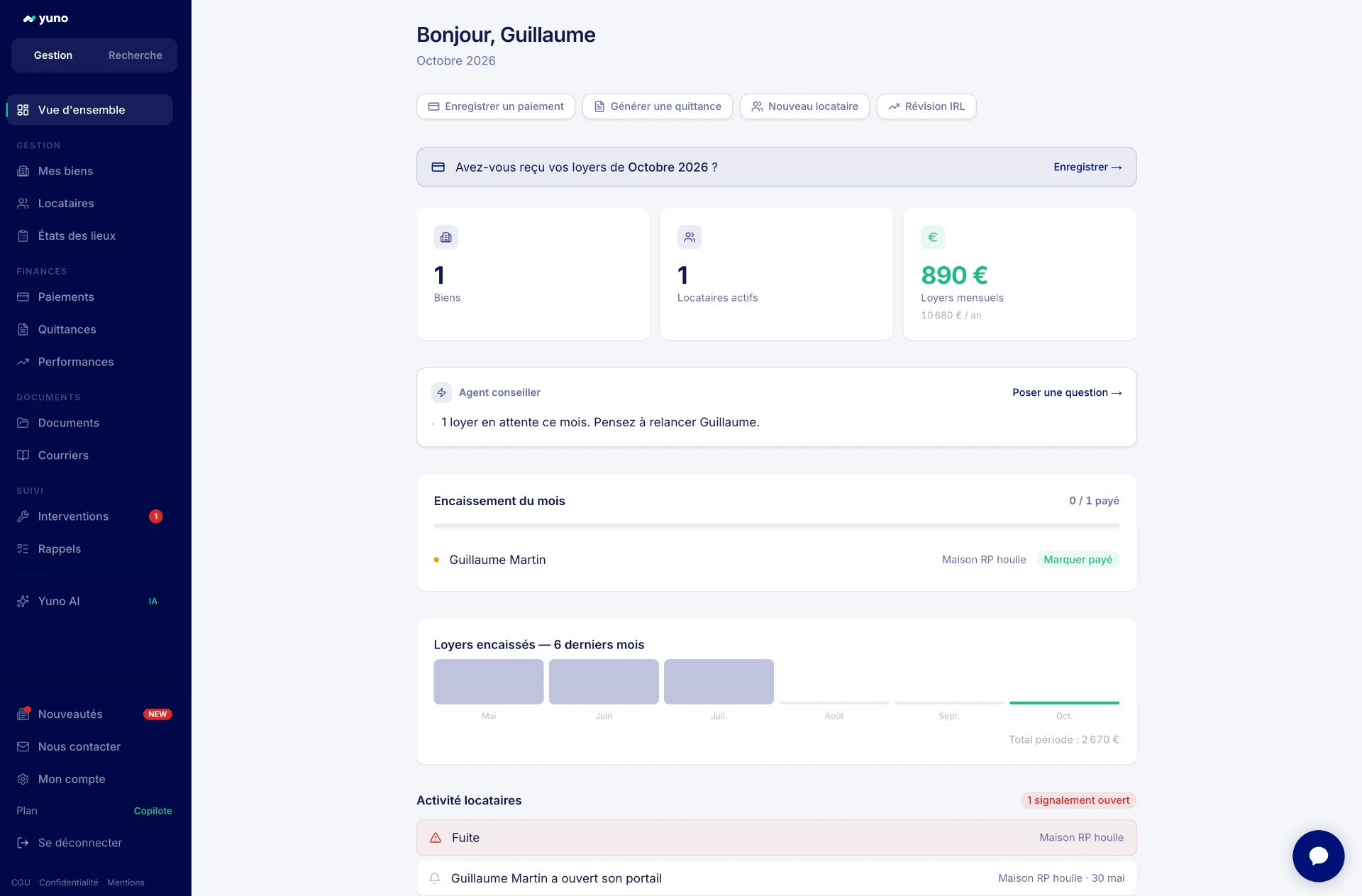Screen dimensions: 1362x896
Task: Open Courriers page
Action: [x=89, y=455]
